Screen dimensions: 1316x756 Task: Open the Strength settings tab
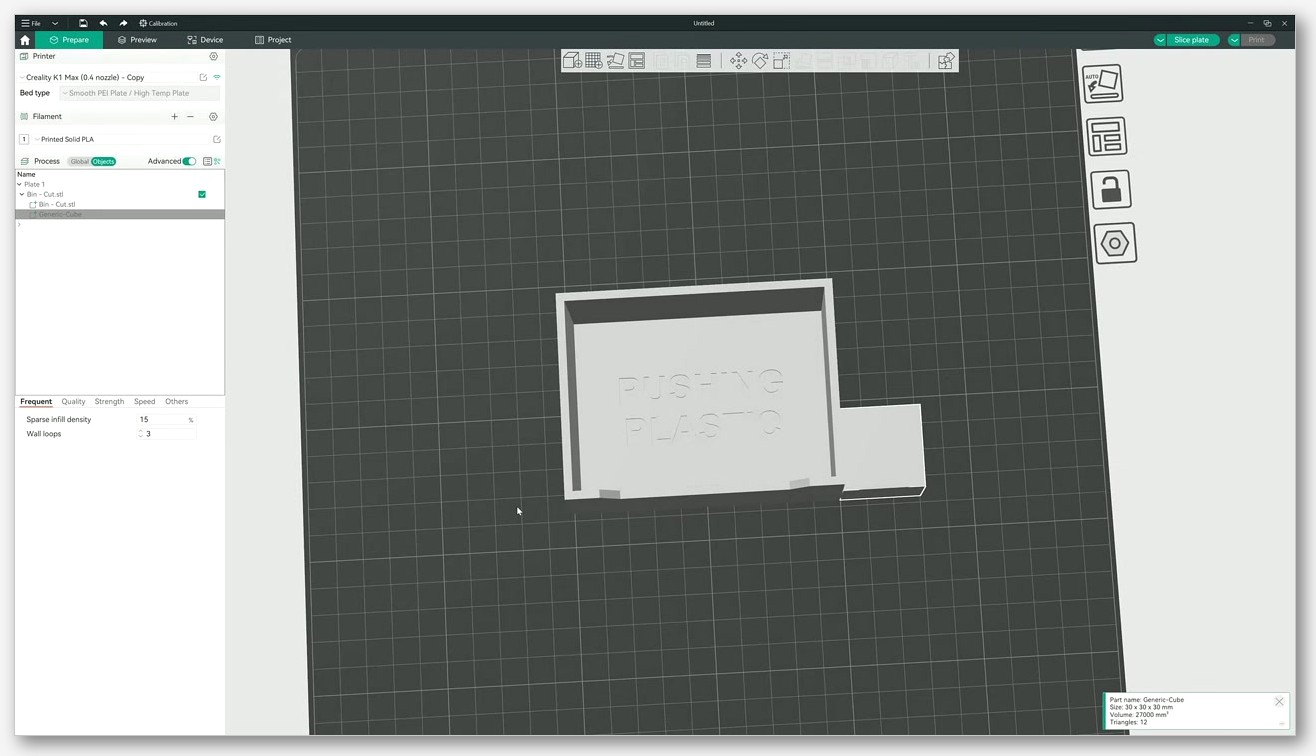109,401
